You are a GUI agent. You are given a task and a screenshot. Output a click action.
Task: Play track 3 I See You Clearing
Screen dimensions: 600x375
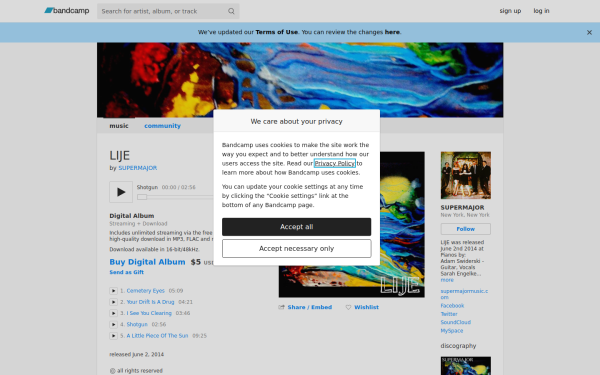click(113, 313)
